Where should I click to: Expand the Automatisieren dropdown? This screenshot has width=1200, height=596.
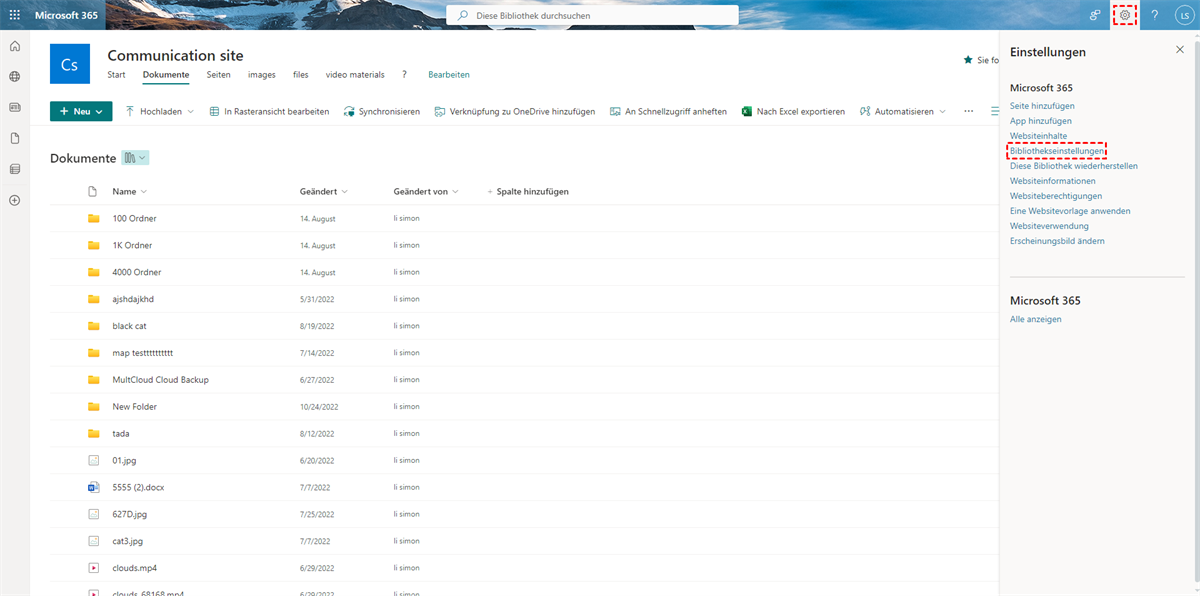point(903,111)
